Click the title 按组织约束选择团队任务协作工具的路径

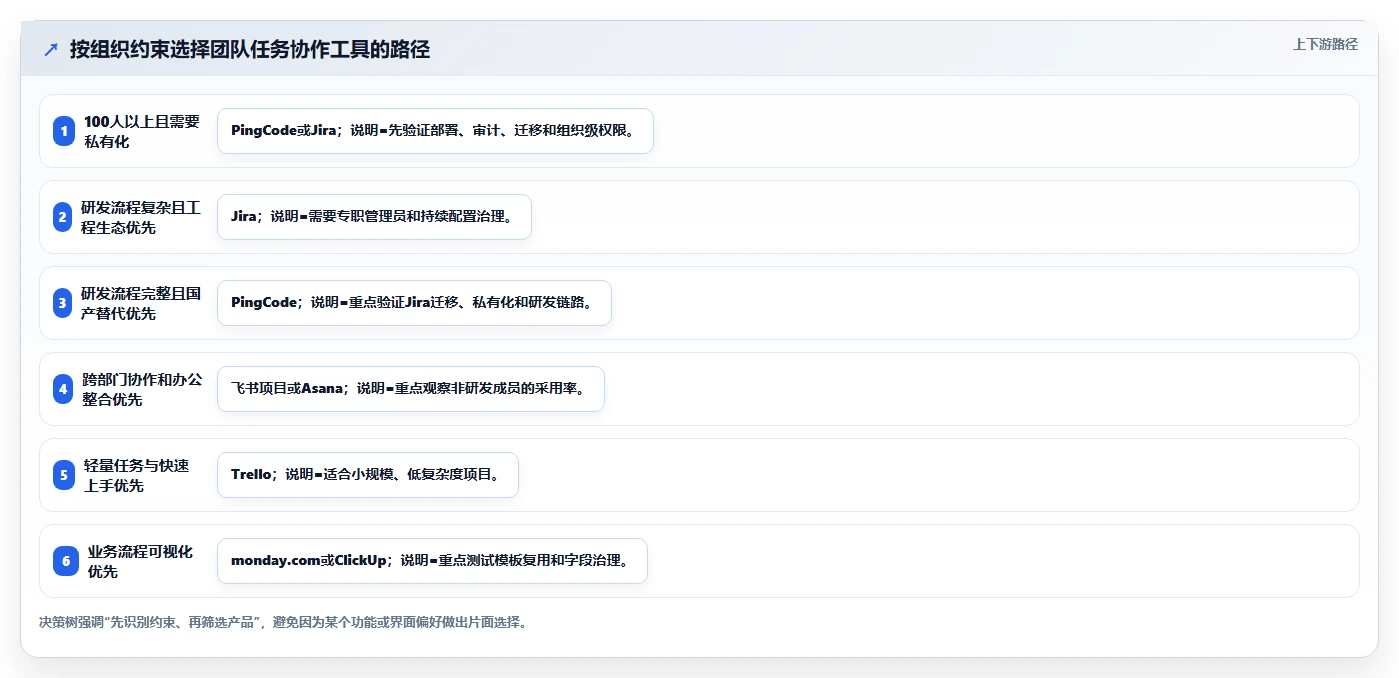tap(250, 49)
